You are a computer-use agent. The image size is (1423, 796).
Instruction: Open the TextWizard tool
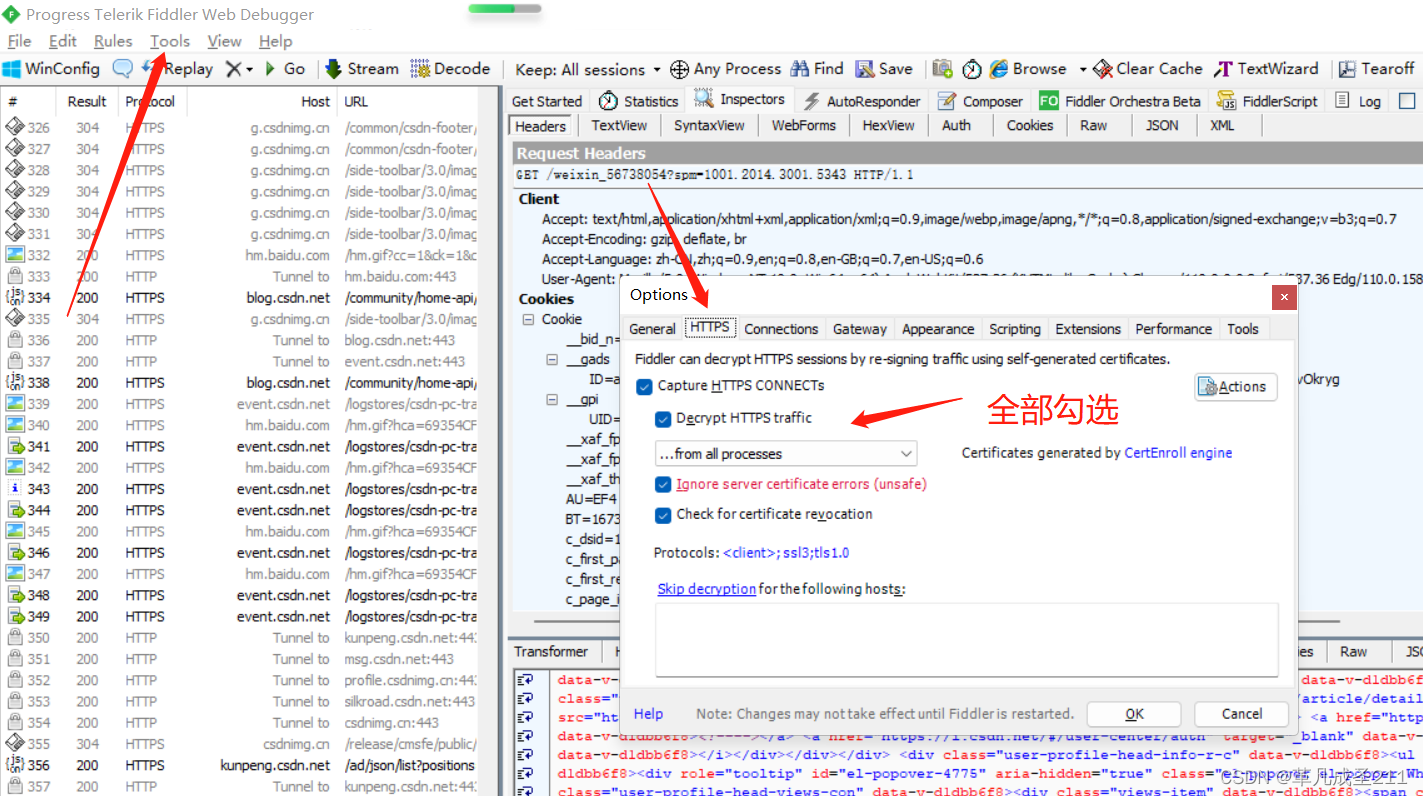1266,68
